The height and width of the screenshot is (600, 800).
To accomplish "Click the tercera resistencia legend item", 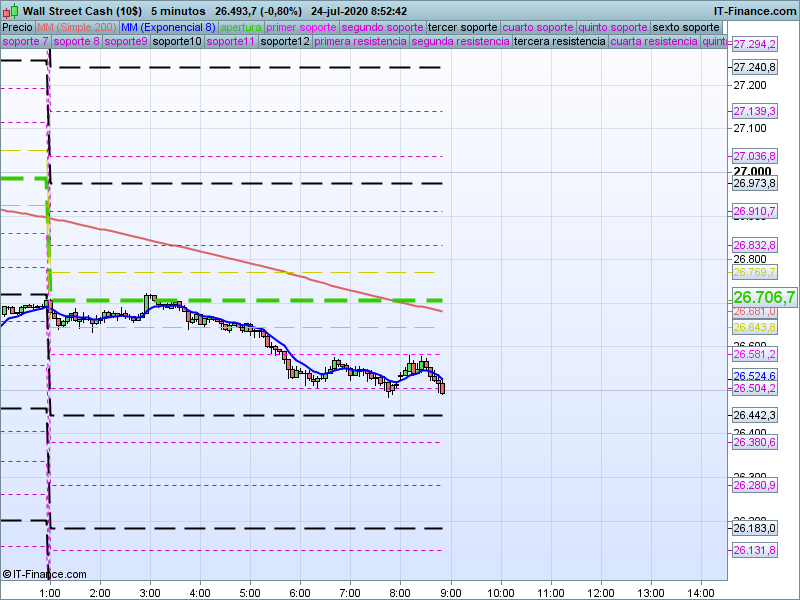I will (x=558, y=42).
